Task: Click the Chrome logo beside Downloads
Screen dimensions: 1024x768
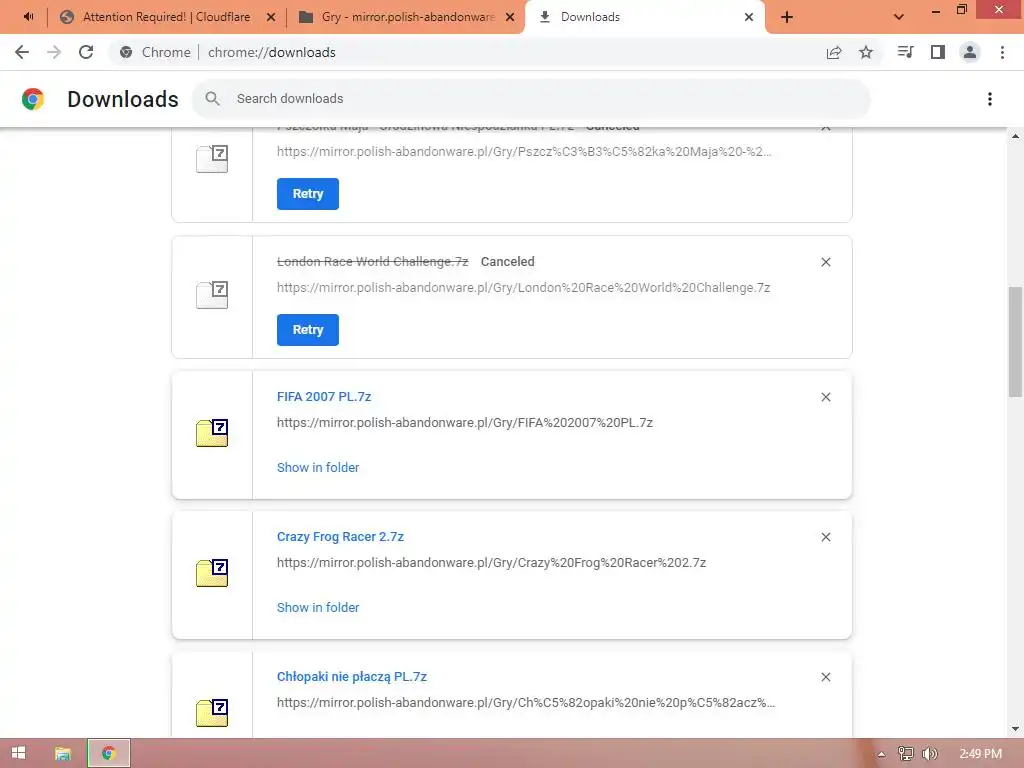Action: (x=33, y=99)
